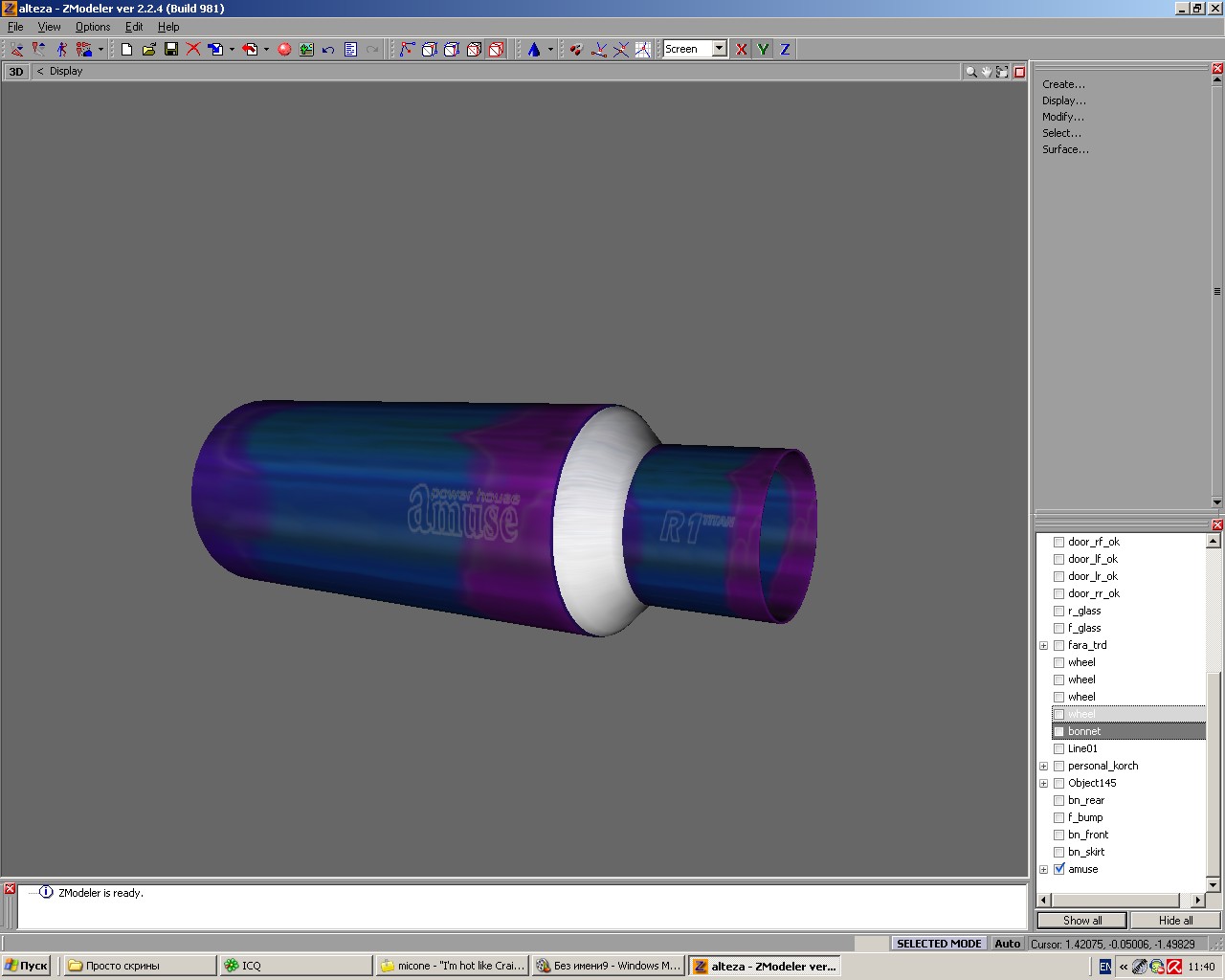Open the Import icon dropdown arrow

[x=232, y=49]
